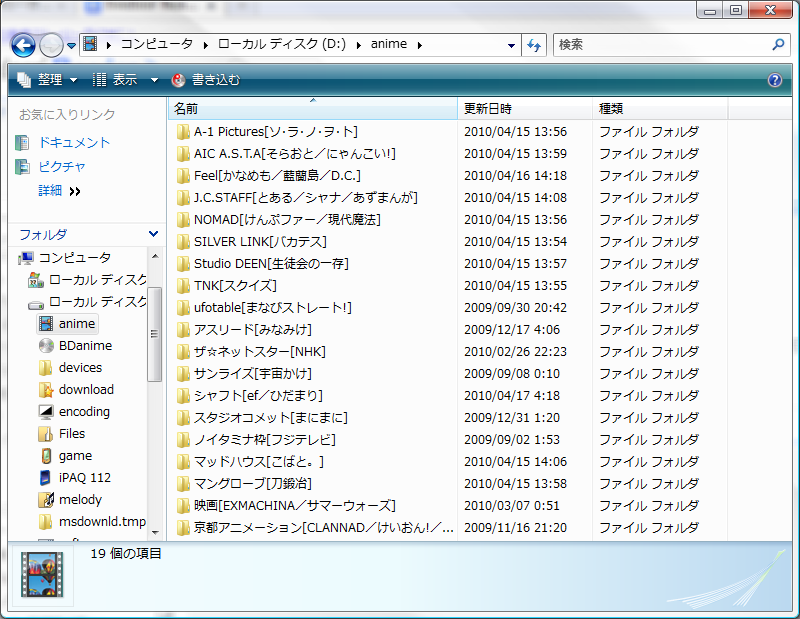Select コンピュータ in the folder tree
Viewport: 800px width, 619px height.
(74, 258)
